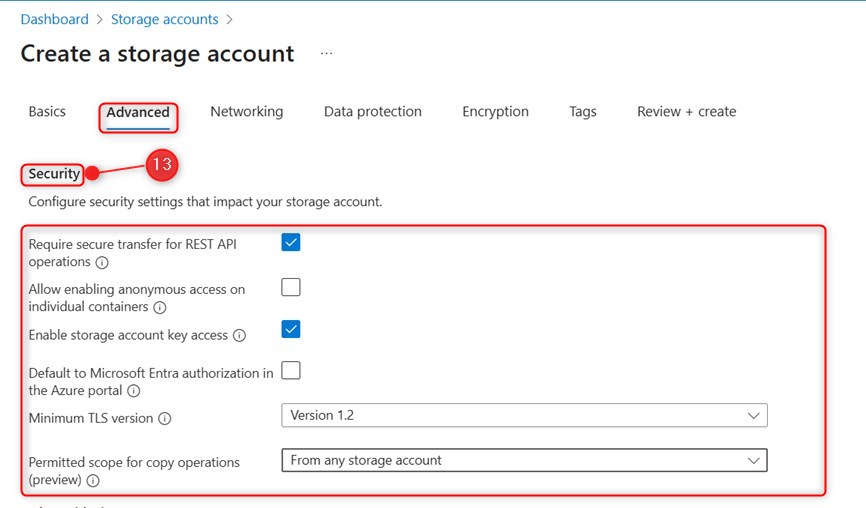Toggle Enable storage account key access checkbox
Screen dimensions: 866x508
tap(291, 329)
